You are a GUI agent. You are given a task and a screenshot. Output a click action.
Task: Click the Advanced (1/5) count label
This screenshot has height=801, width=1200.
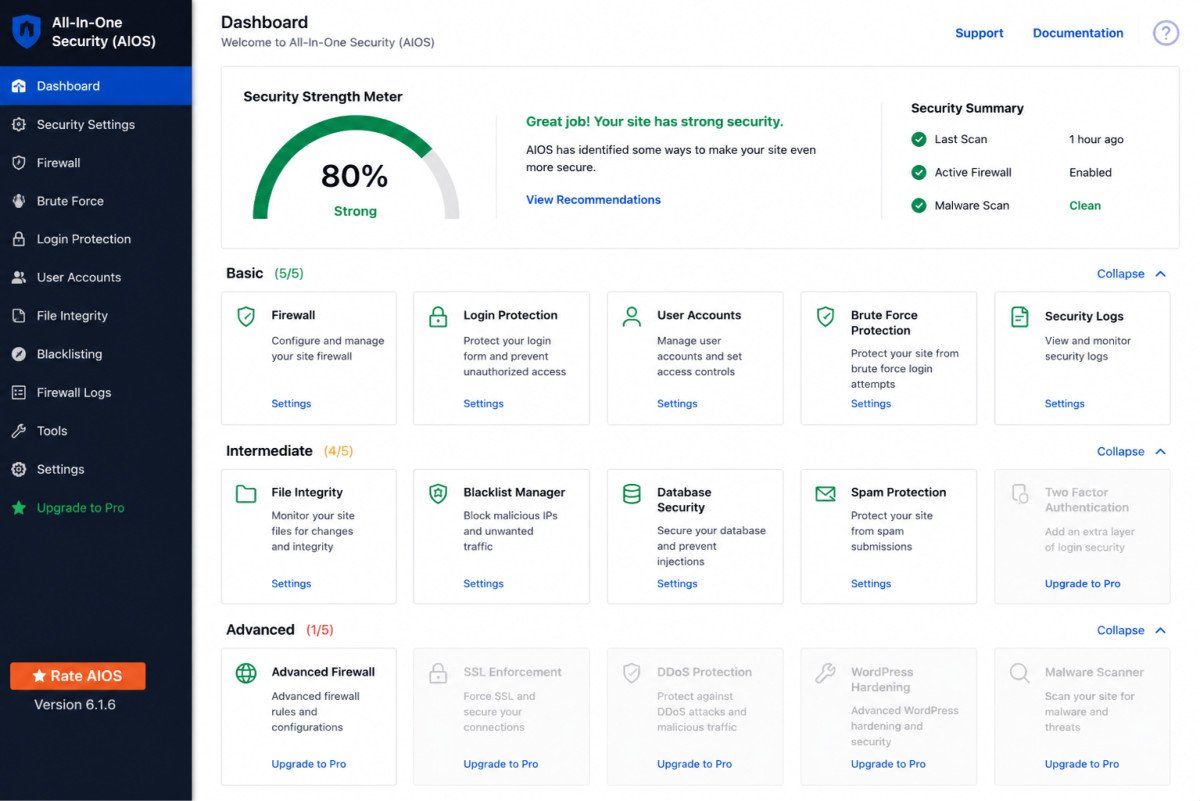coord(319,630)
